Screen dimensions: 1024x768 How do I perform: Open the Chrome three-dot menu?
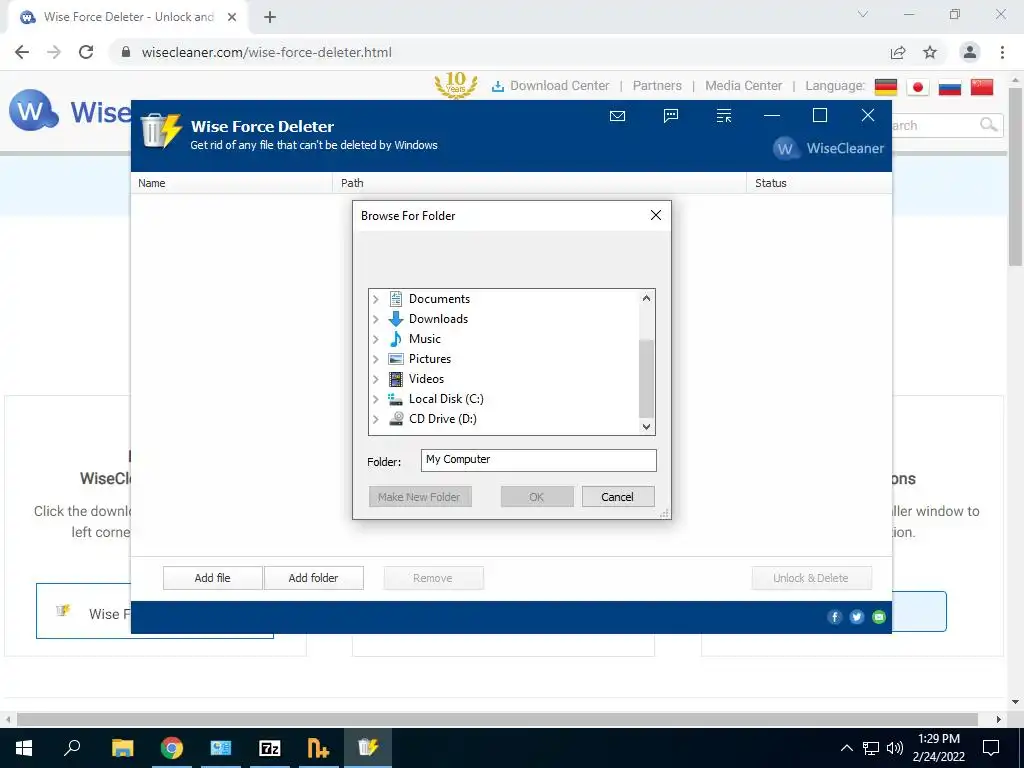click(1002, 52)
